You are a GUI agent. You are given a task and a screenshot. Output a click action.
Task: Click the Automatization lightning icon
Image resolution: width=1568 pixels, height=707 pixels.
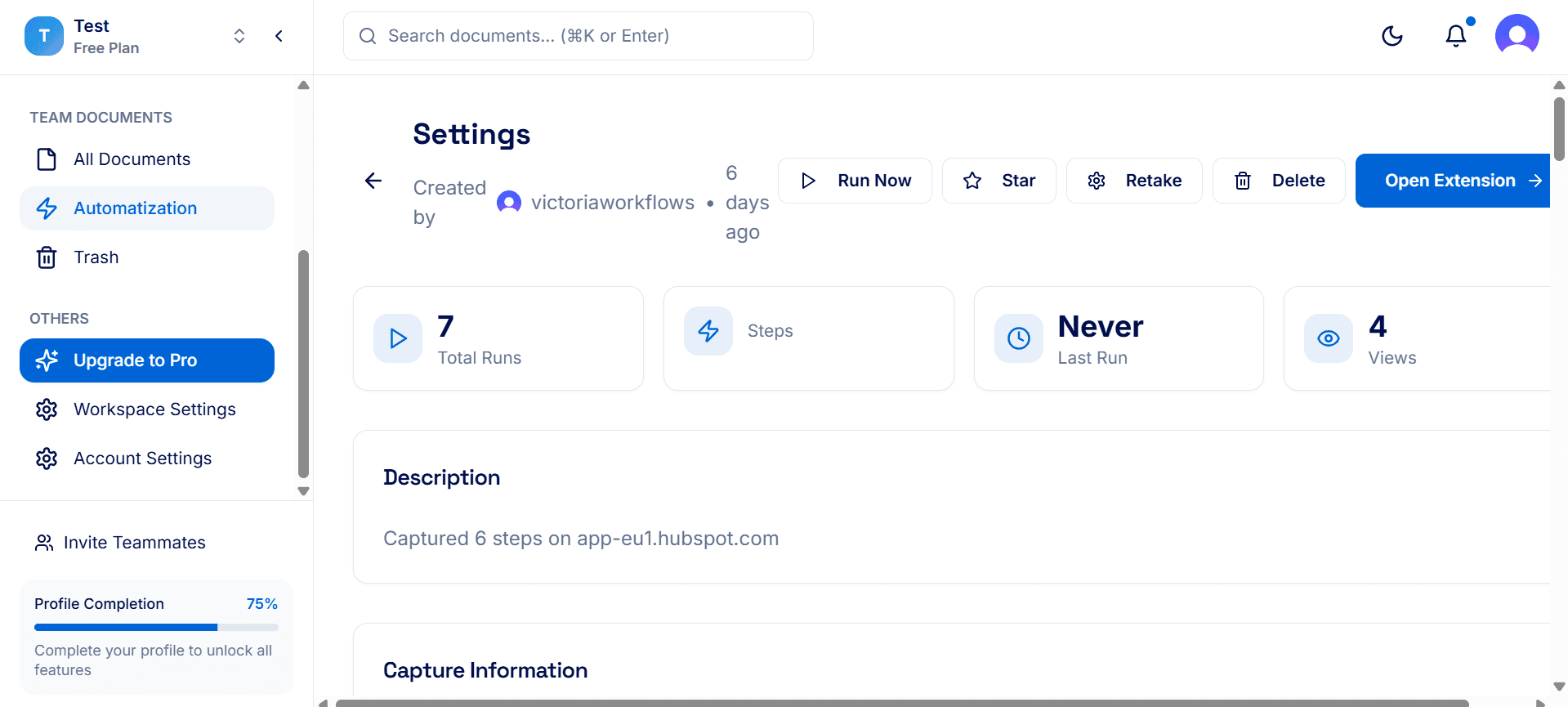coord(47,208)
